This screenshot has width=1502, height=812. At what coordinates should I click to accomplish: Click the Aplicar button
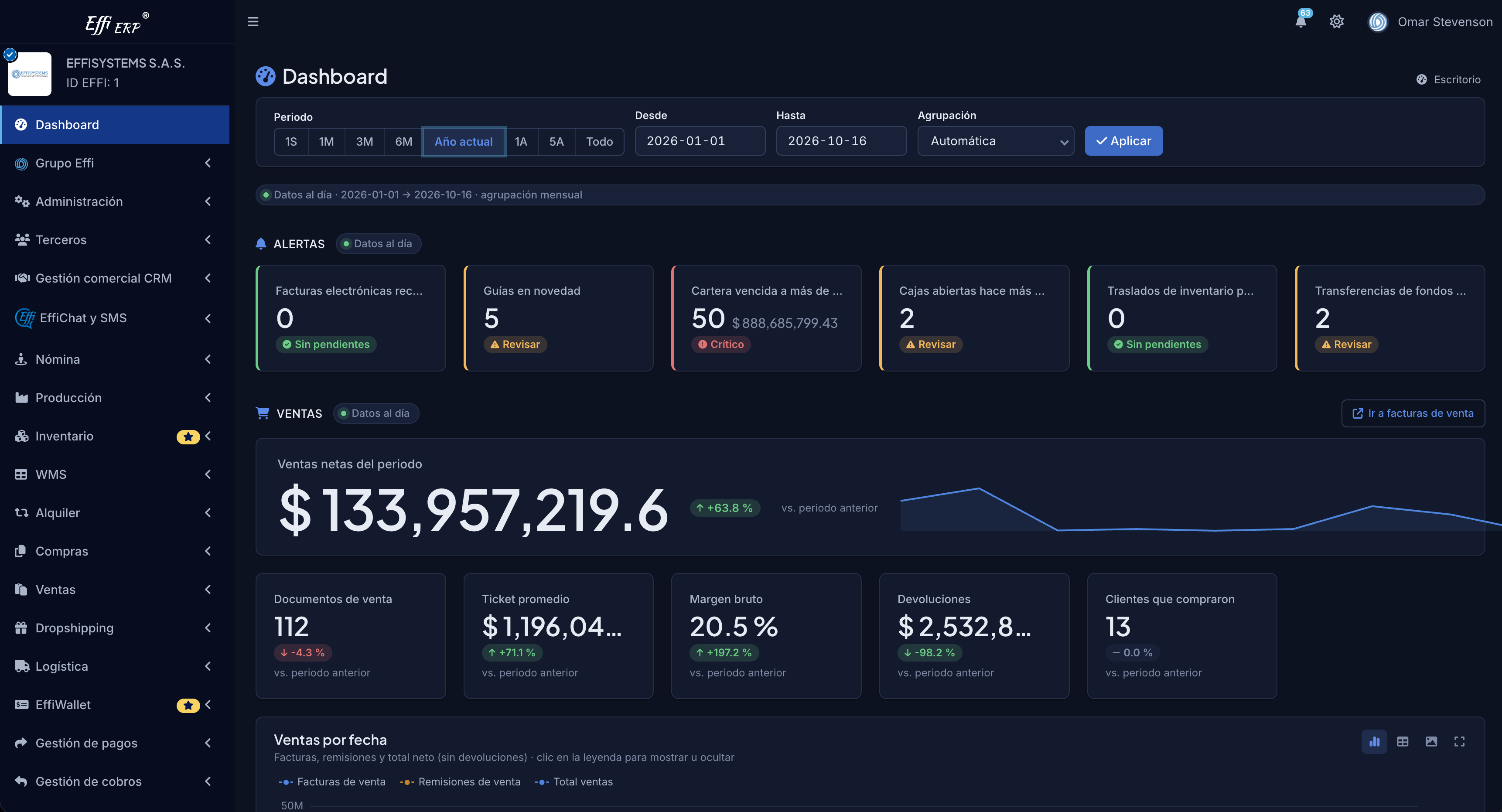point(1123,141)
